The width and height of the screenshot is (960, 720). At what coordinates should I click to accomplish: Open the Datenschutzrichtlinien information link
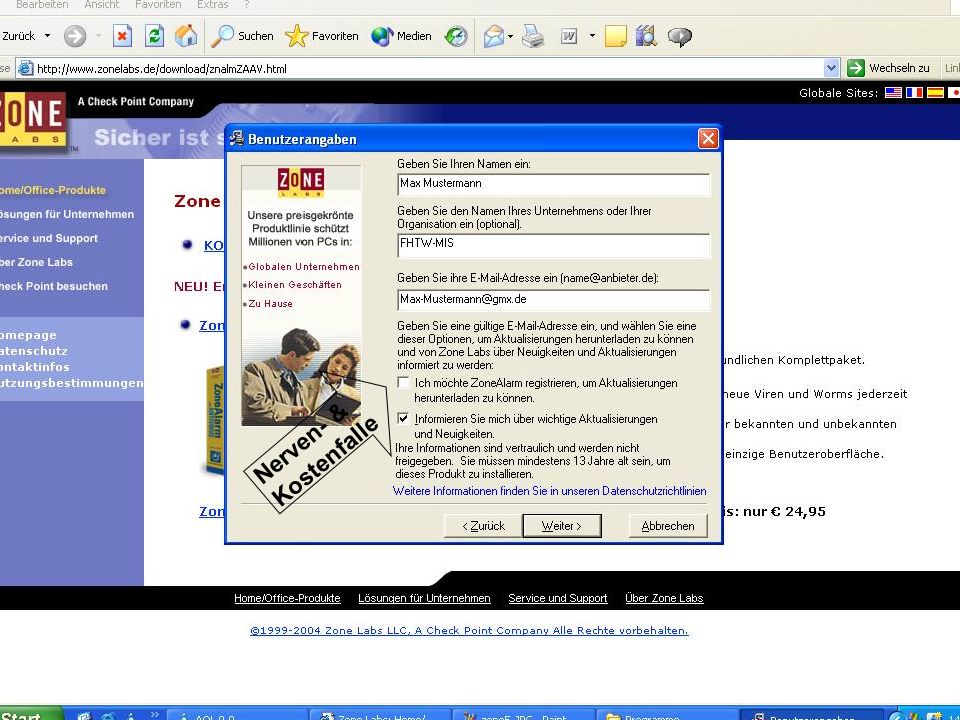(x=549, y=491)
